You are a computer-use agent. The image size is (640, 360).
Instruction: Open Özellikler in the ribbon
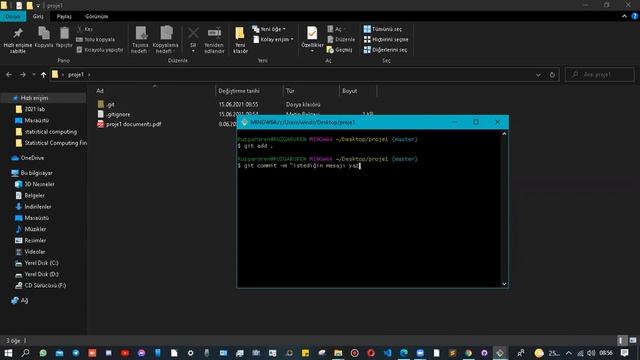[x=312, y=39]
